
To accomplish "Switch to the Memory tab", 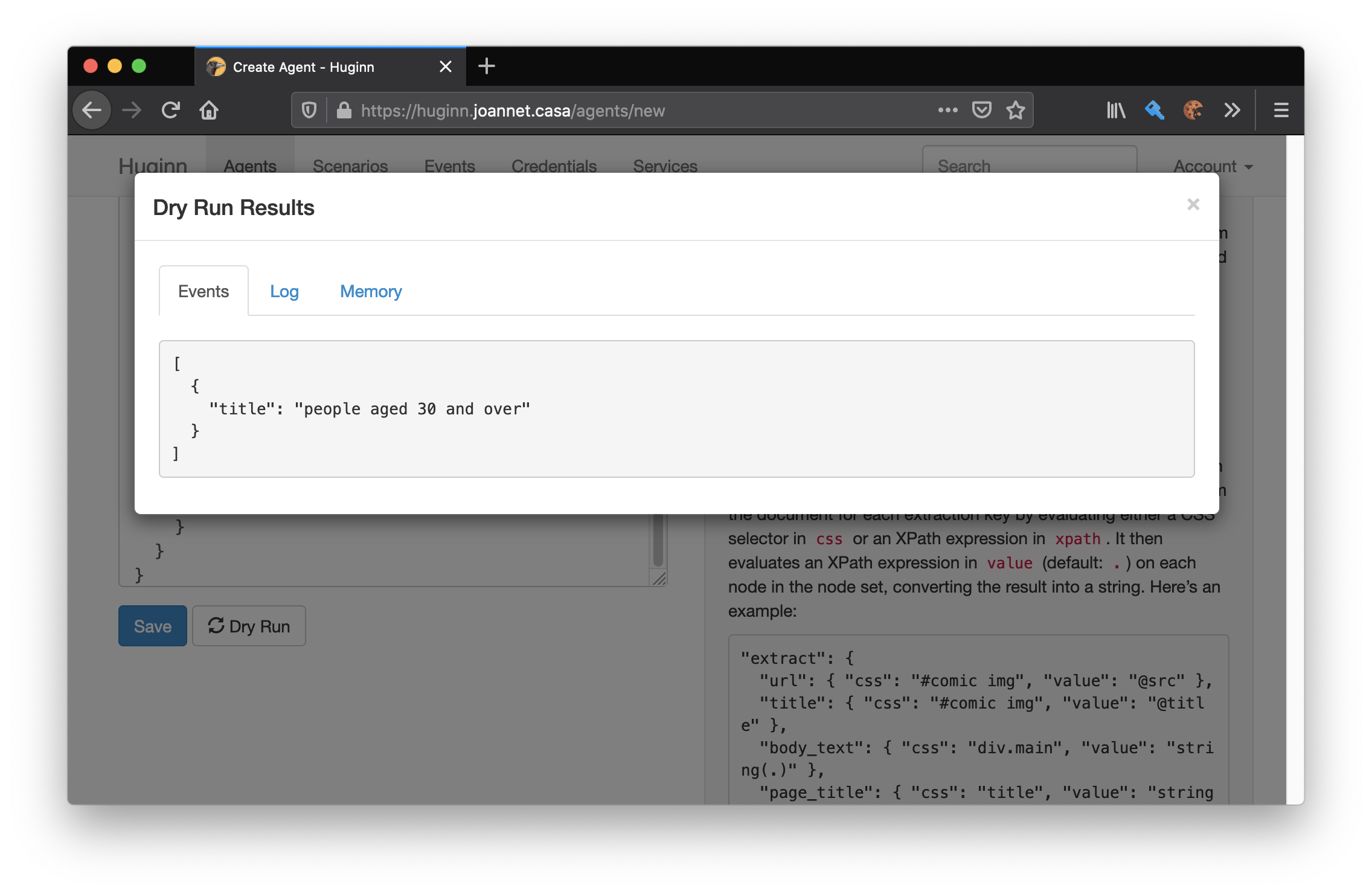I will click(371, 291).
